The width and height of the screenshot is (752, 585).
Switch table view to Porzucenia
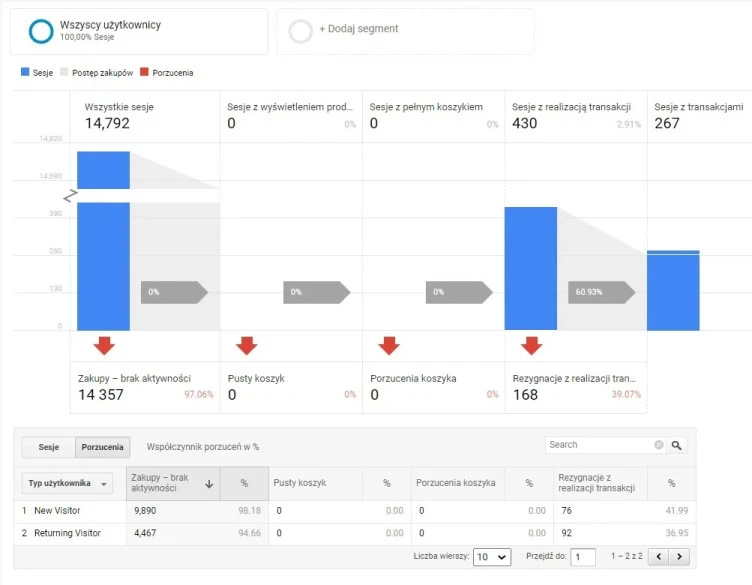click(x=102, y=447)
